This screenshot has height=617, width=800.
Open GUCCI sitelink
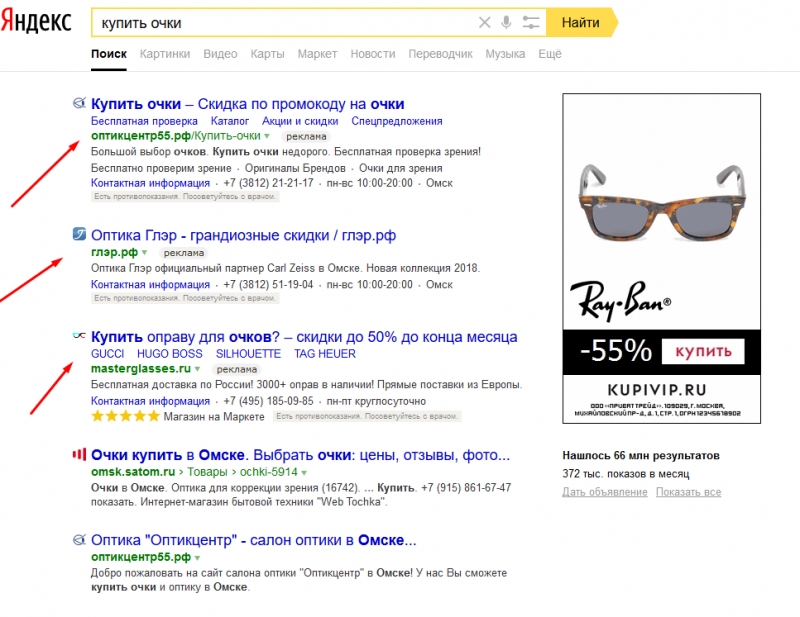(x=108, y=354)
